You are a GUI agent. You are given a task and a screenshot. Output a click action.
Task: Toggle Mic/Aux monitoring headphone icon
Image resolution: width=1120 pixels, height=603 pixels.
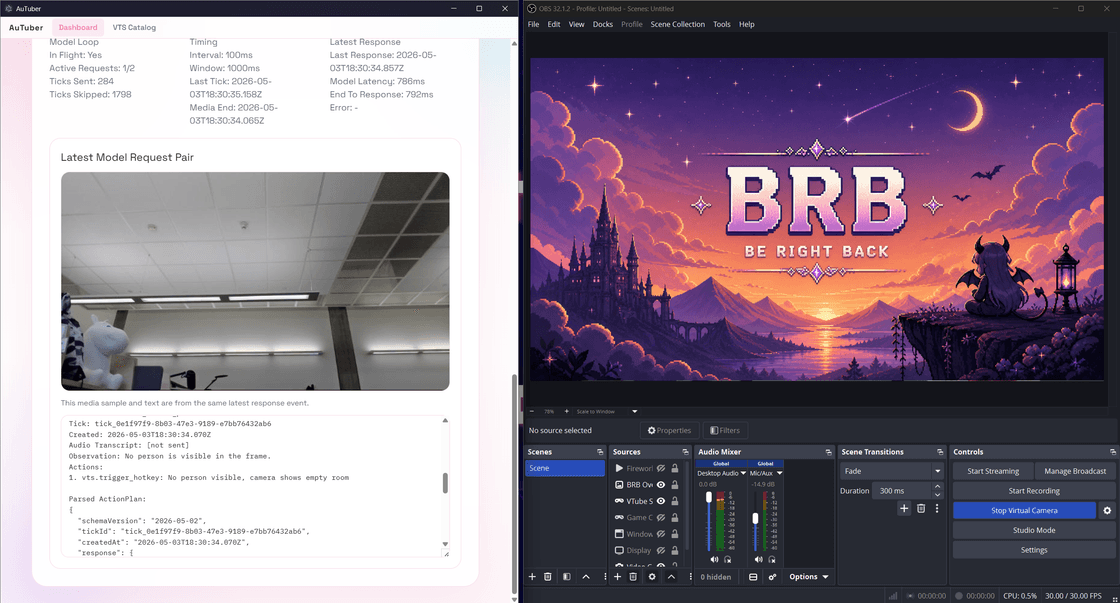click(x=772, y=559)
